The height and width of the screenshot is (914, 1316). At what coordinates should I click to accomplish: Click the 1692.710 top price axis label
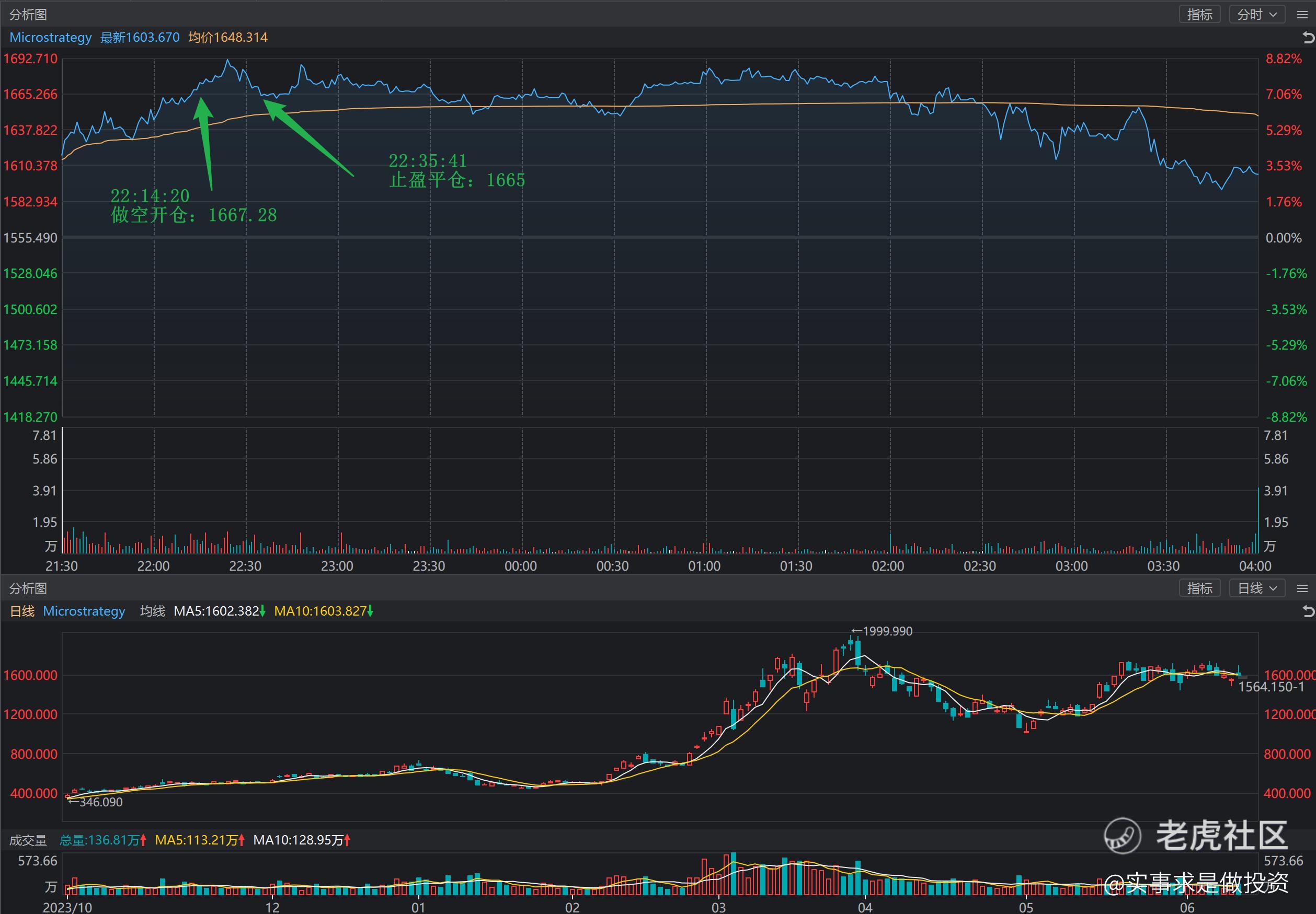click(x=30, y=59)
